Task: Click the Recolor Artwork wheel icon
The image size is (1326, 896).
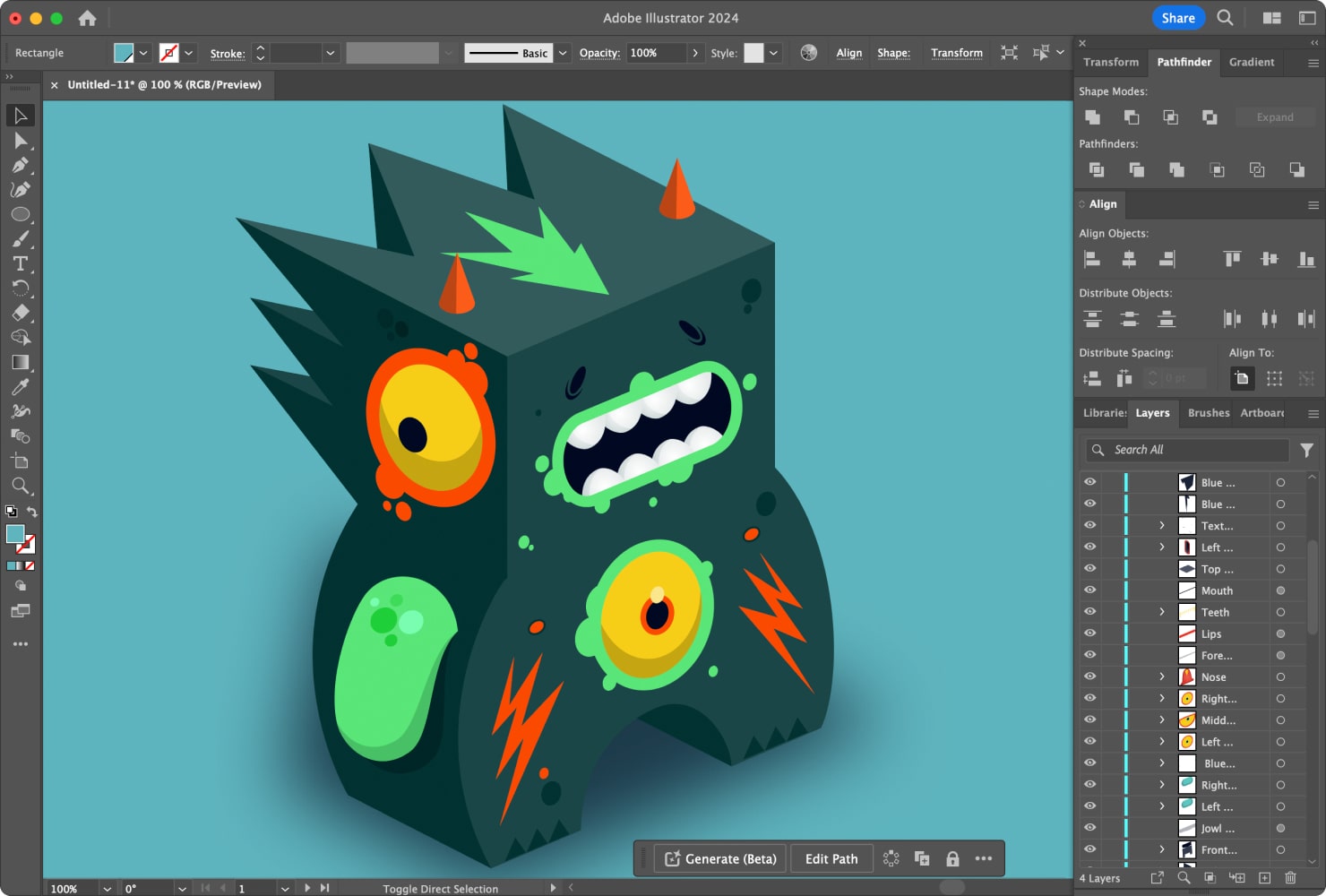Action: (x=809, y=53)
